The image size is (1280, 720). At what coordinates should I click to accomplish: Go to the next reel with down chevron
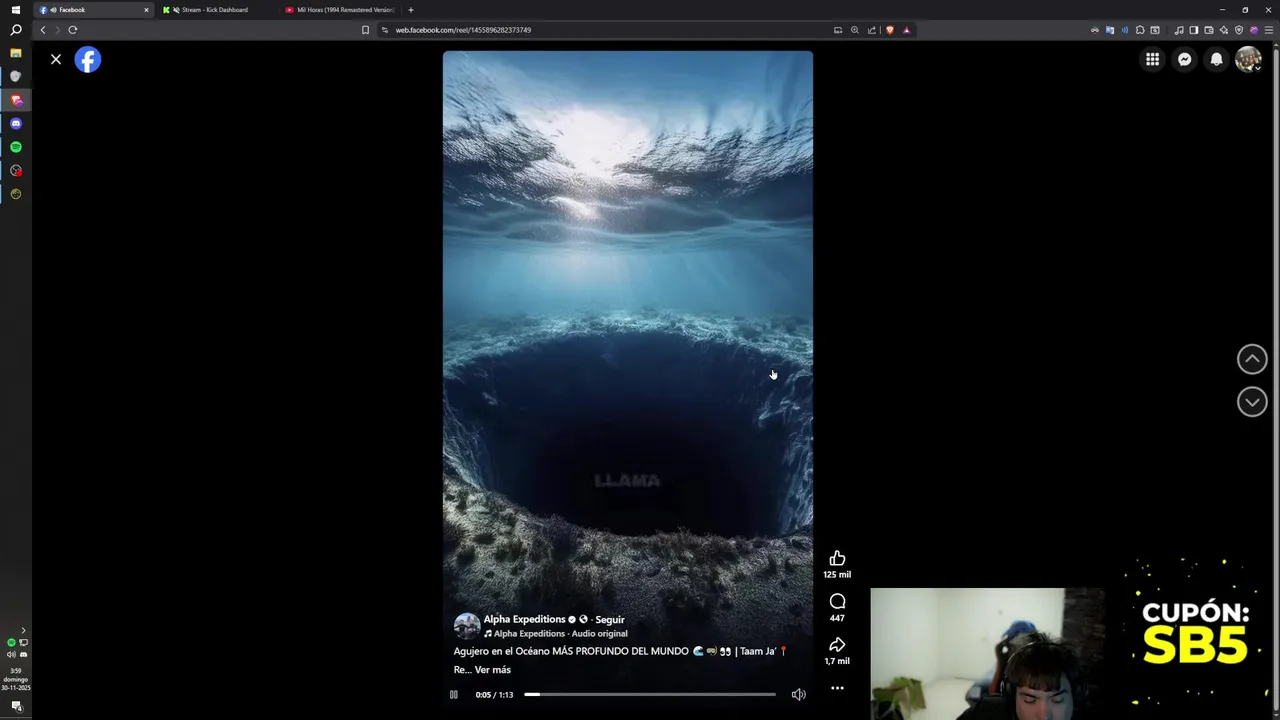pos(1252,402)
